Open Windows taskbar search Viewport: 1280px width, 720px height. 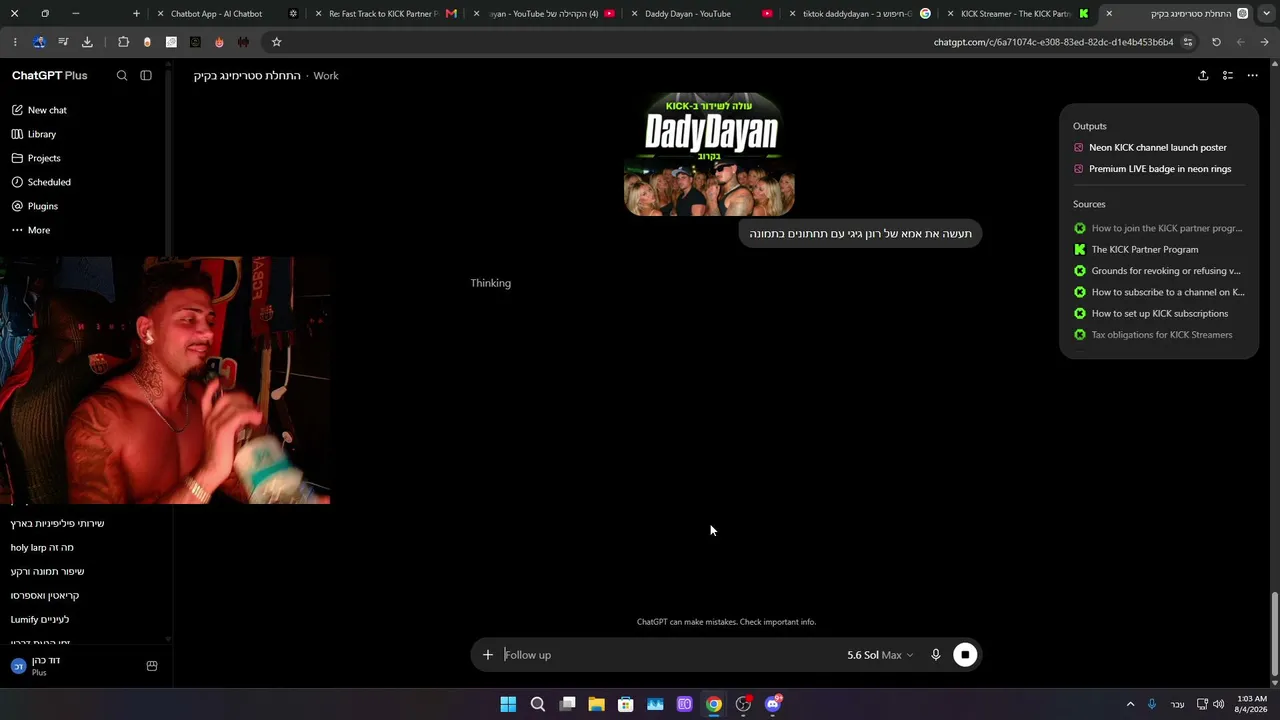[x=538, y=704]
